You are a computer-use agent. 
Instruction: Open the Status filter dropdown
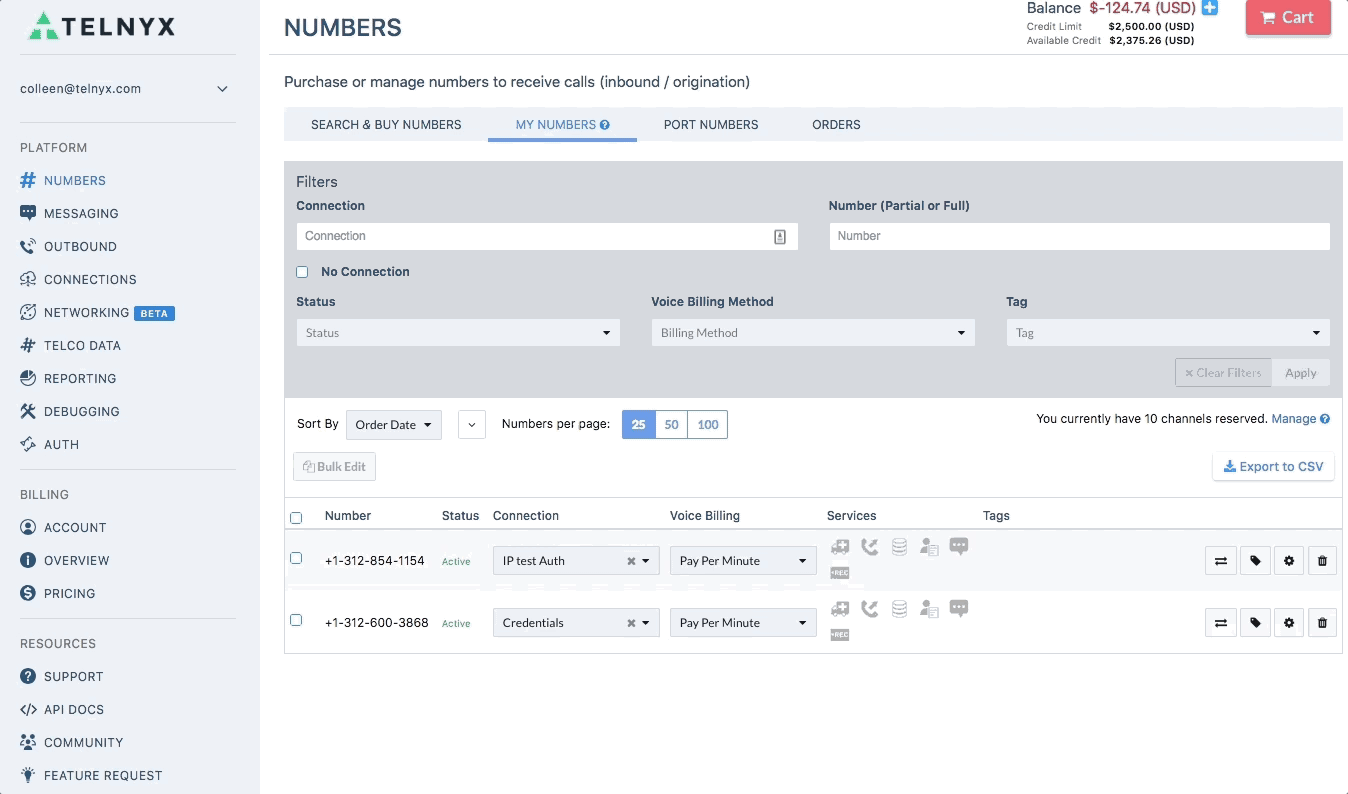point(458,333)
